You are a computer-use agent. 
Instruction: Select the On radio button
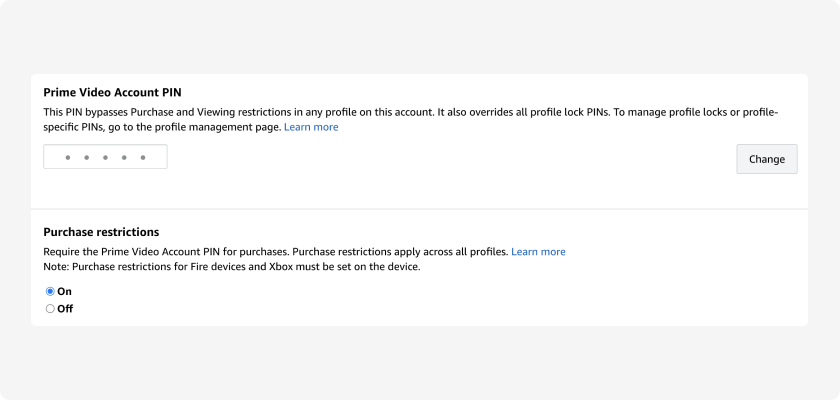(x=50, y=291)
